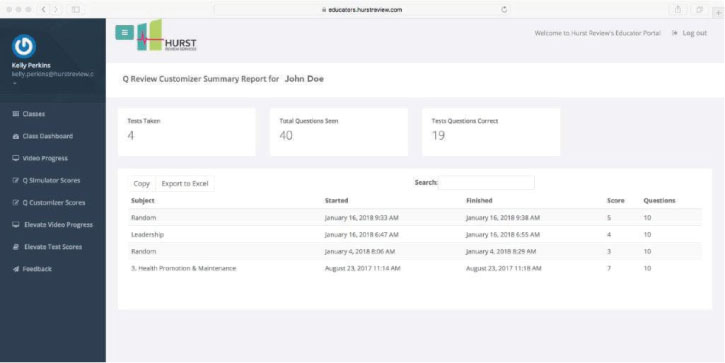The width and height of the screenshot is (725, 363).
Task: Click the Total Questions Seen card
Action: (339, 132)
